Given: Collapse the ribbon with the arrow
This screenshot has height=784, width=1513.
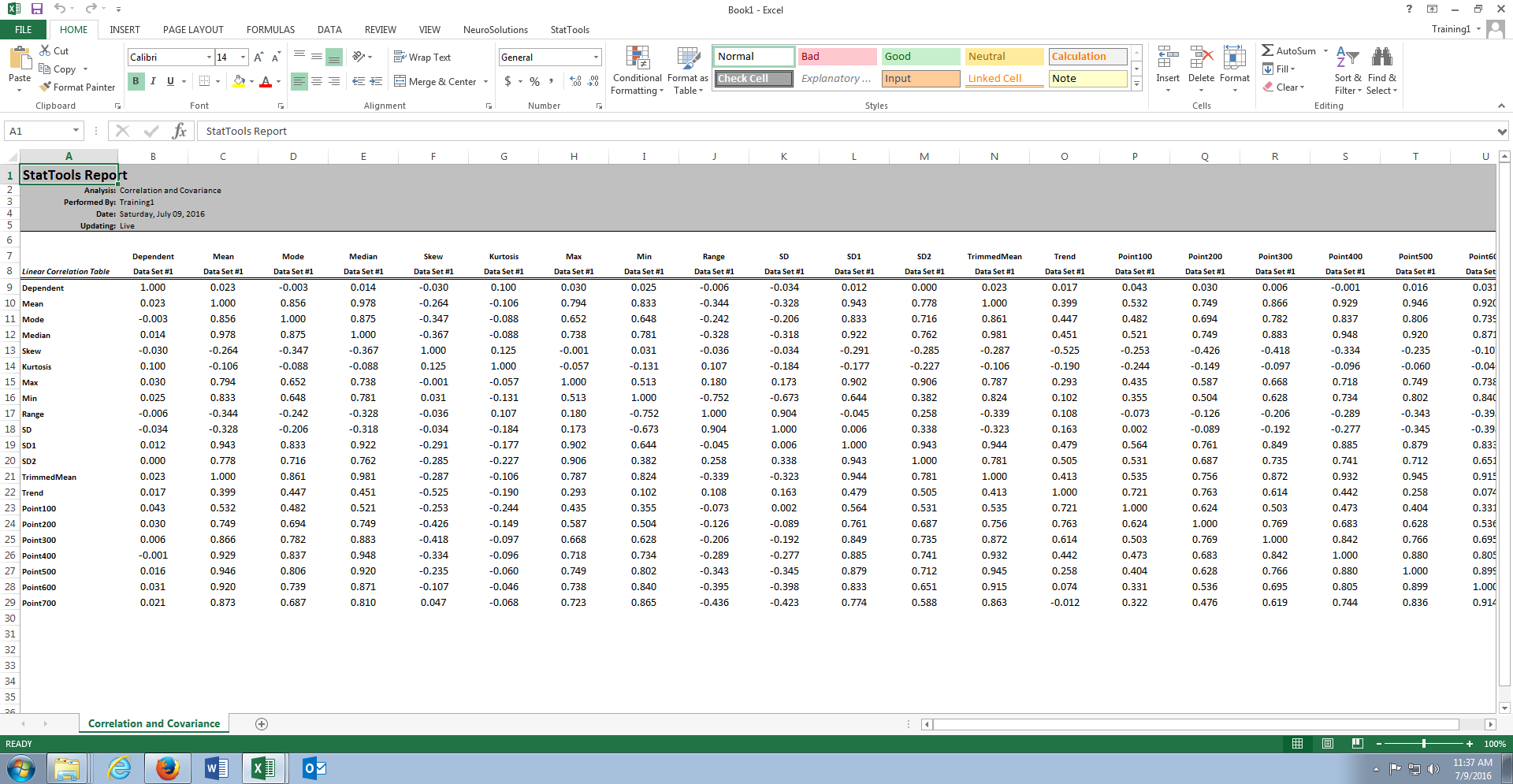Looking at the screenshot, I should tap(1501, 106).
